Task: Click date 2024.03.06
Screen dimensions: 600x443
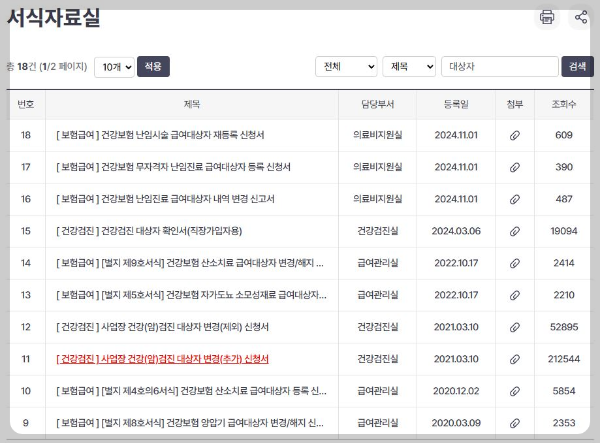Action: pyautogui.click(x=456, y=231)
